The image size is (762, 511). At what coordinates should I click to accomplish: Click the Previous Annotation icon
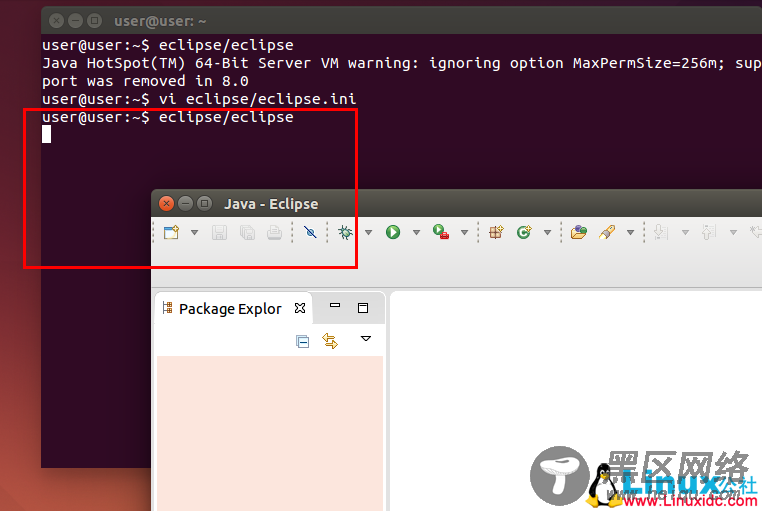pos(709,232)
